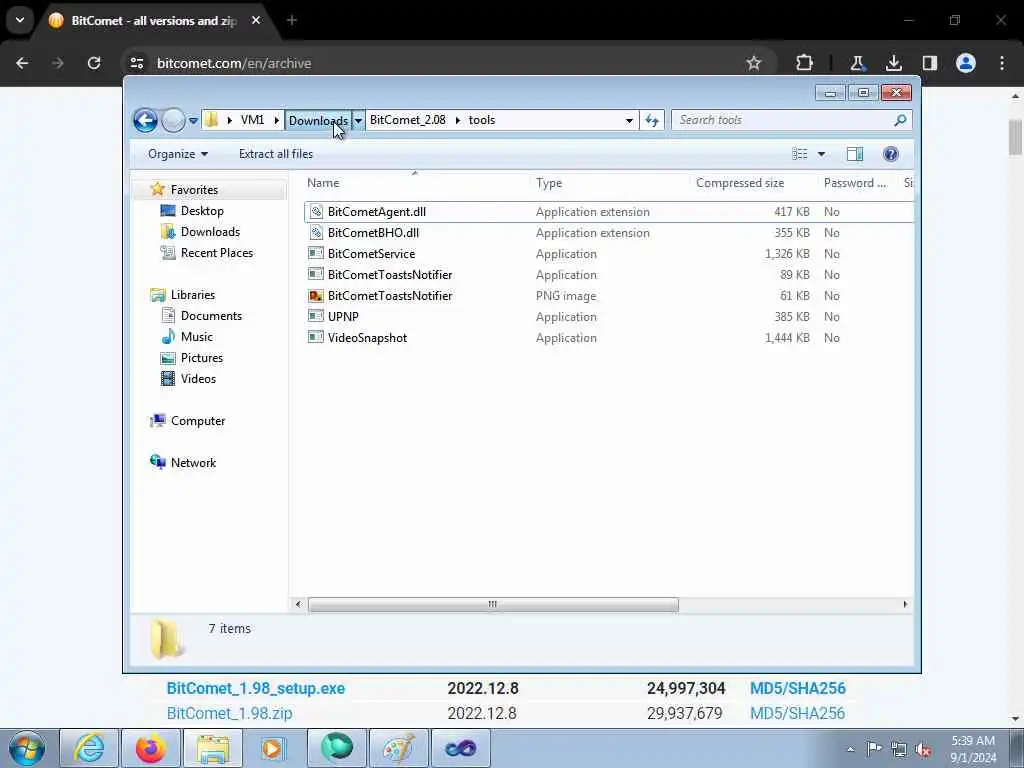Select the BitCometBHO.dll file icon

click(x=316, y=232)
